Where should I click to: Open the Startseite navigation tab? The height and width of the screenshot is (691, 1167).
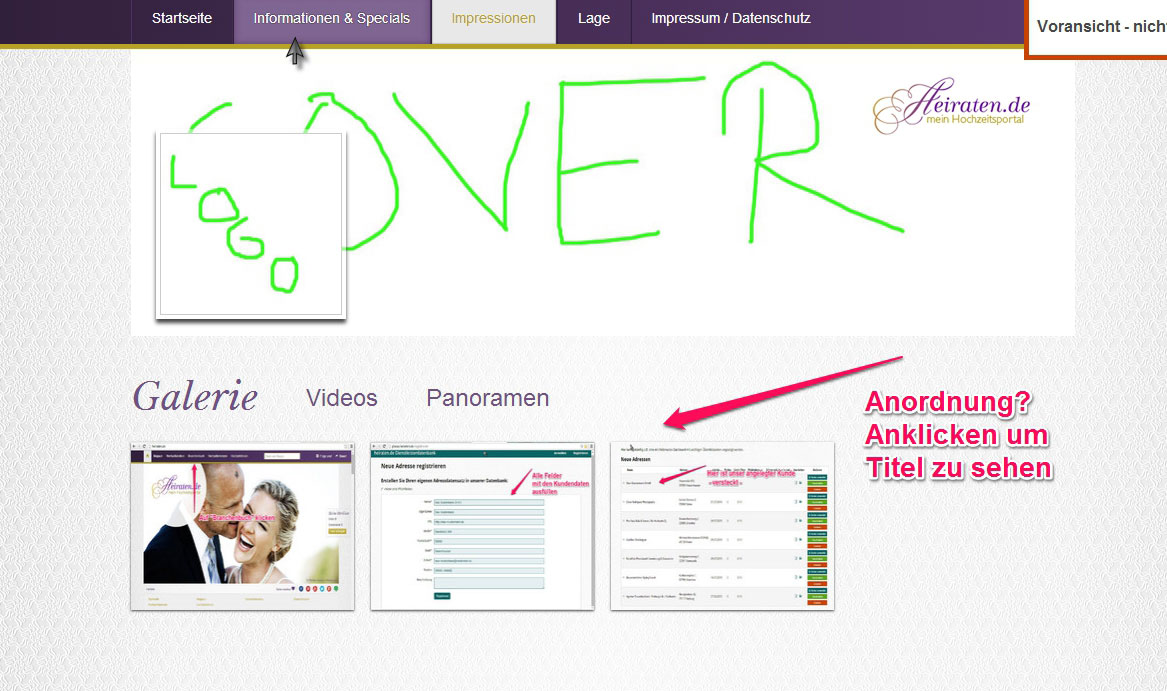point(182,19)
